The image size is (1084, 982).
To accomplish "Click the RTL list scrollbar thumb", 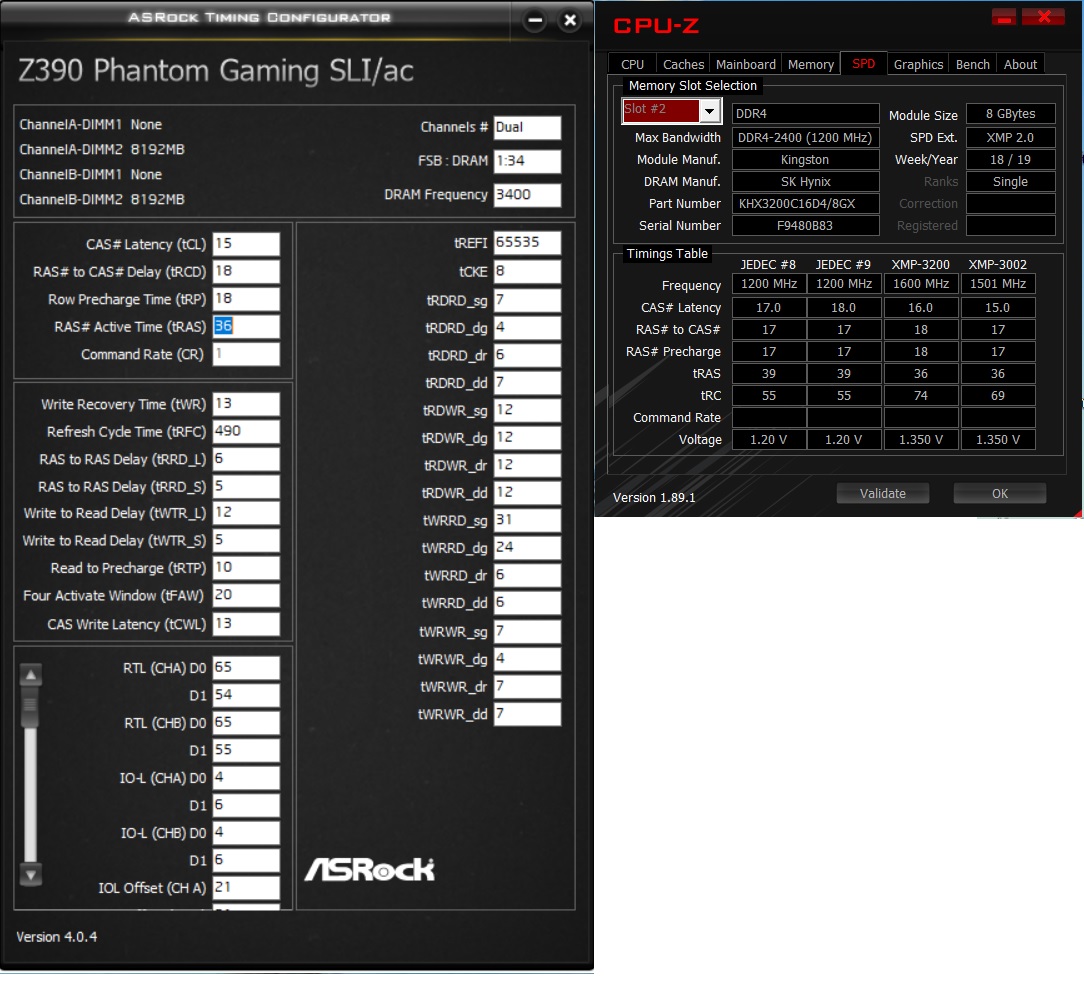I will (x=30, y=705).
